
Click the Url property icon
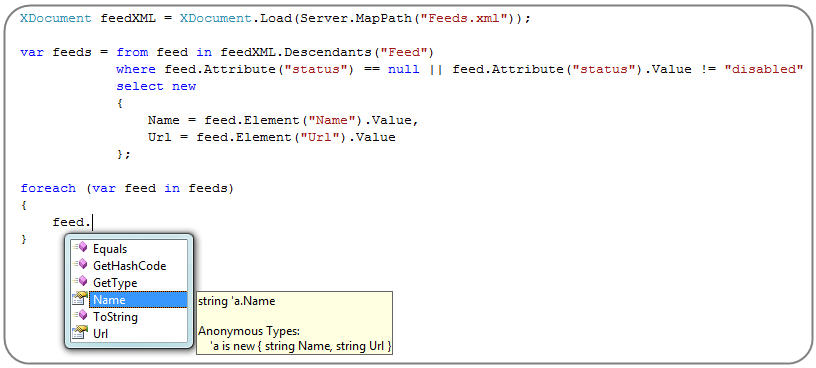(80, 333)
